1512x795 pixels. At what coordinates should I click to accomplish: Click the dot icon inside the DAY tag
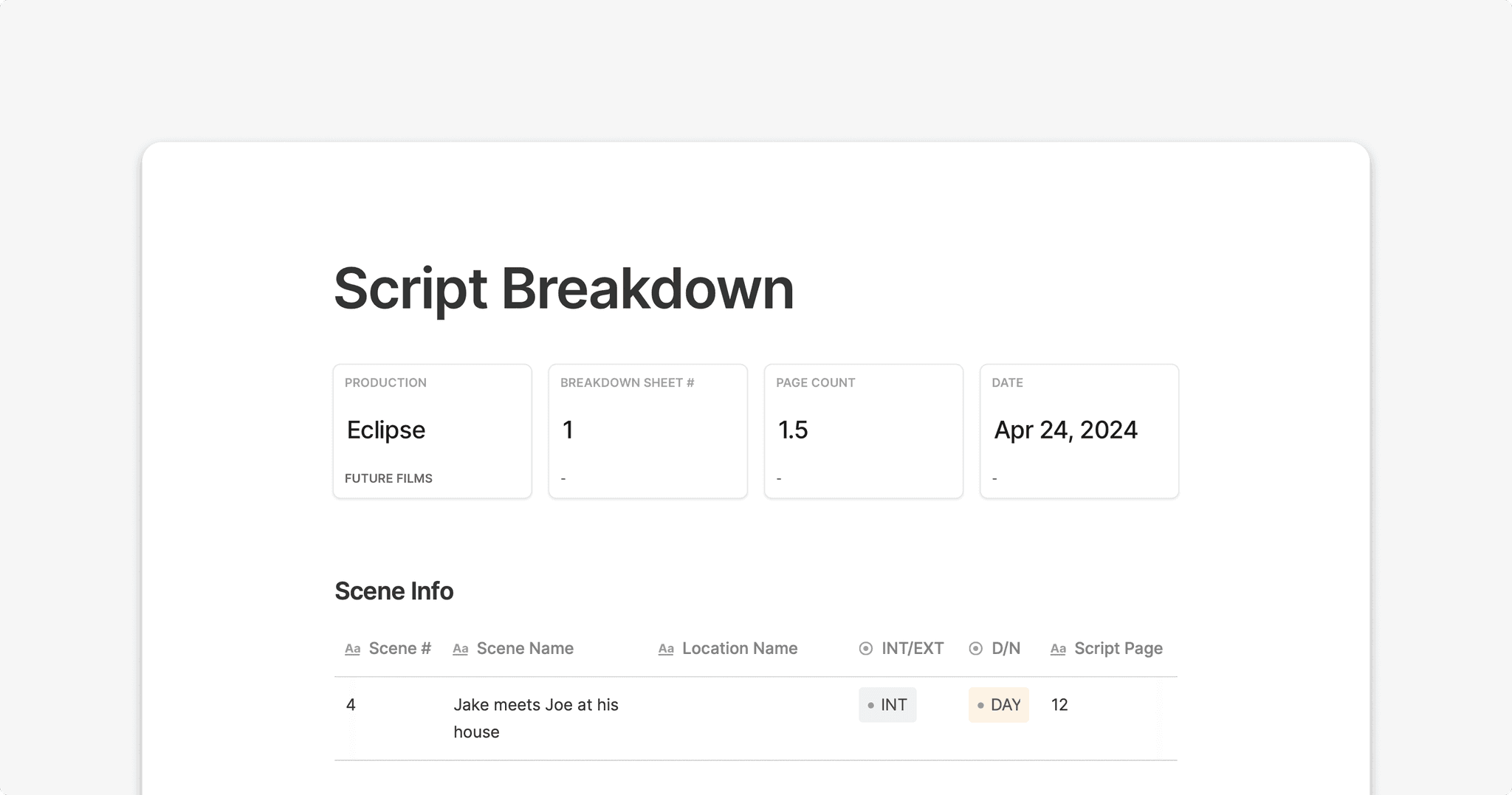pyautogui.click(x=980, y=705)
